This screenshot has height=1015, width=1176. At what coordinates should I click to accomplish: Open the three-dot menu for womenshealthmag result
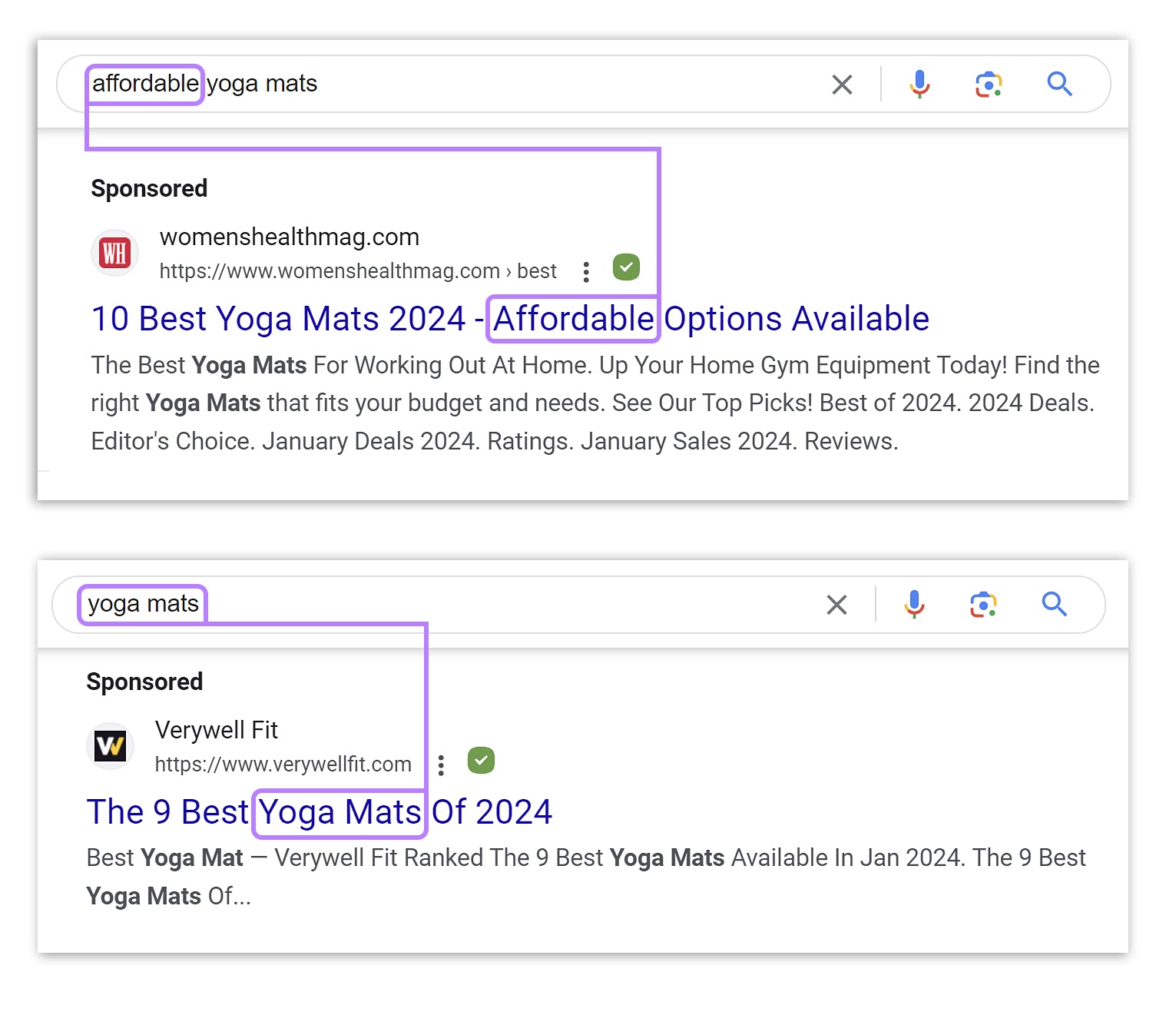click(x=586, y=270)
